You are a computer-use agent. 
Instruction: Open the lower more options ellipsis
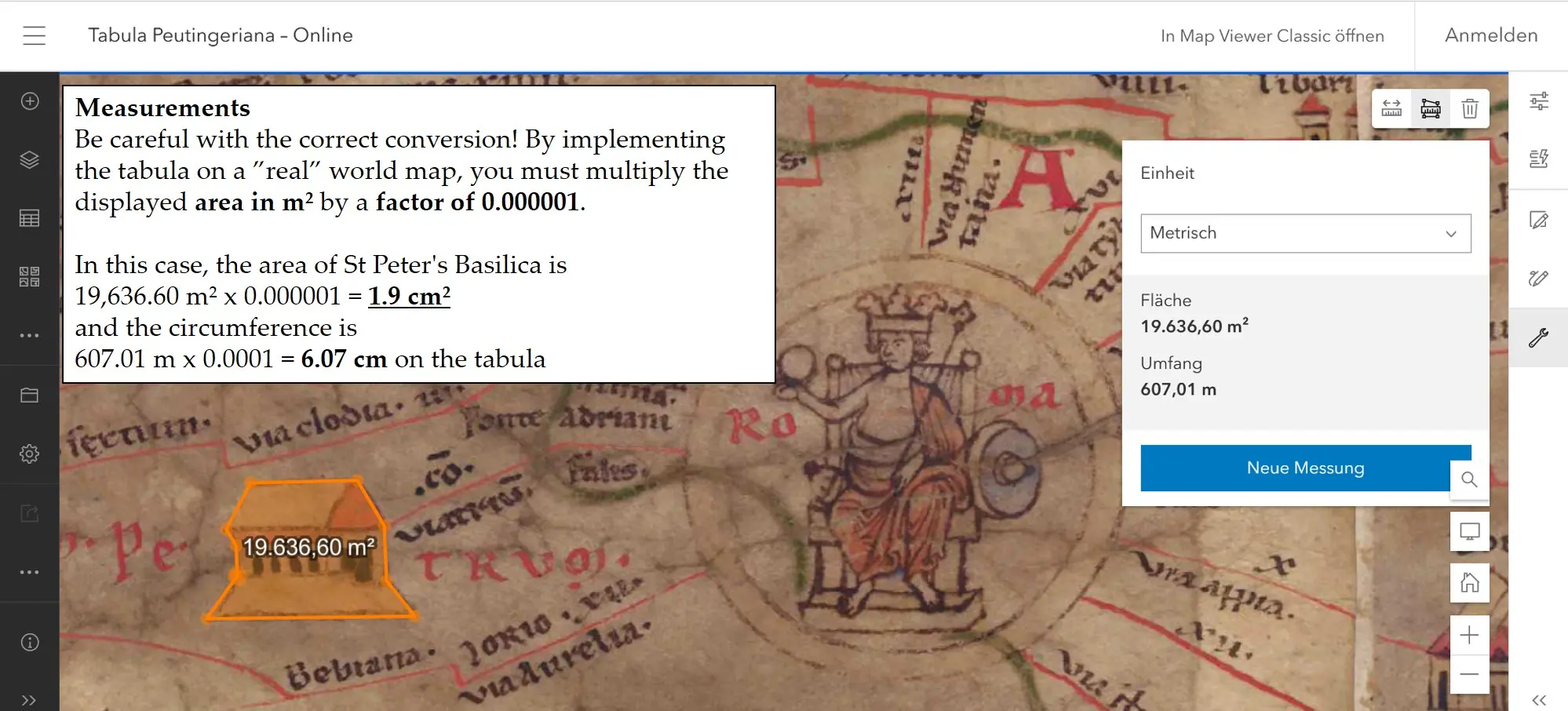[x=30, y=572]
